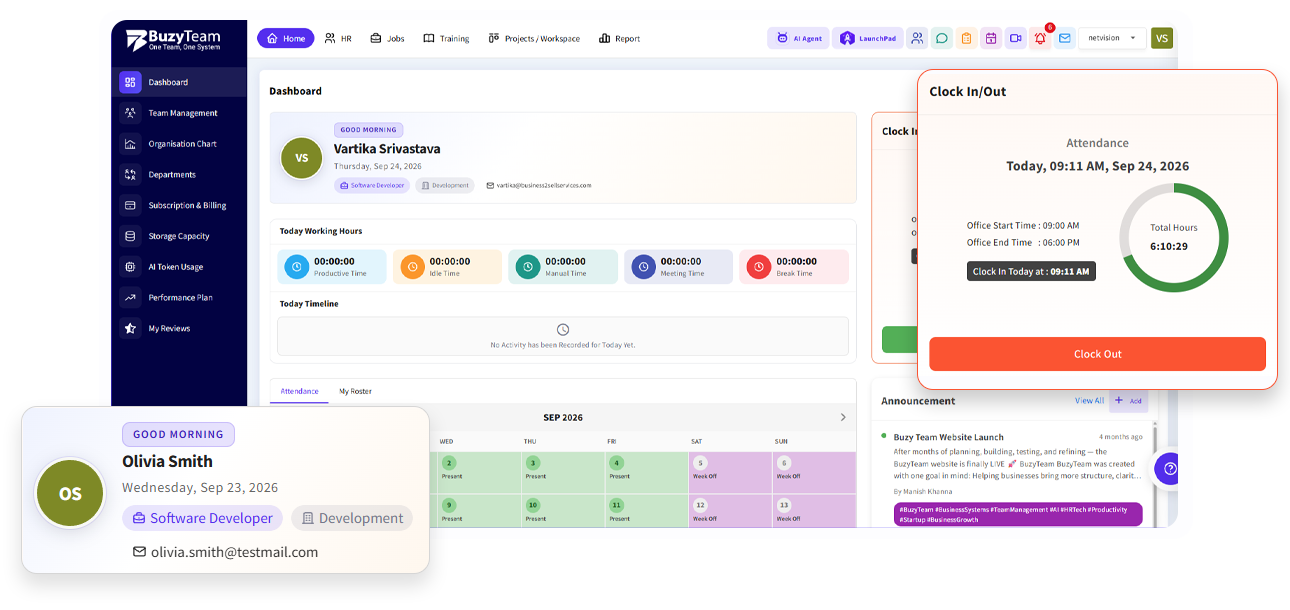The image size is (1290, 610).
Task: Switch to the Attendance tab
Action: point(299,391)
